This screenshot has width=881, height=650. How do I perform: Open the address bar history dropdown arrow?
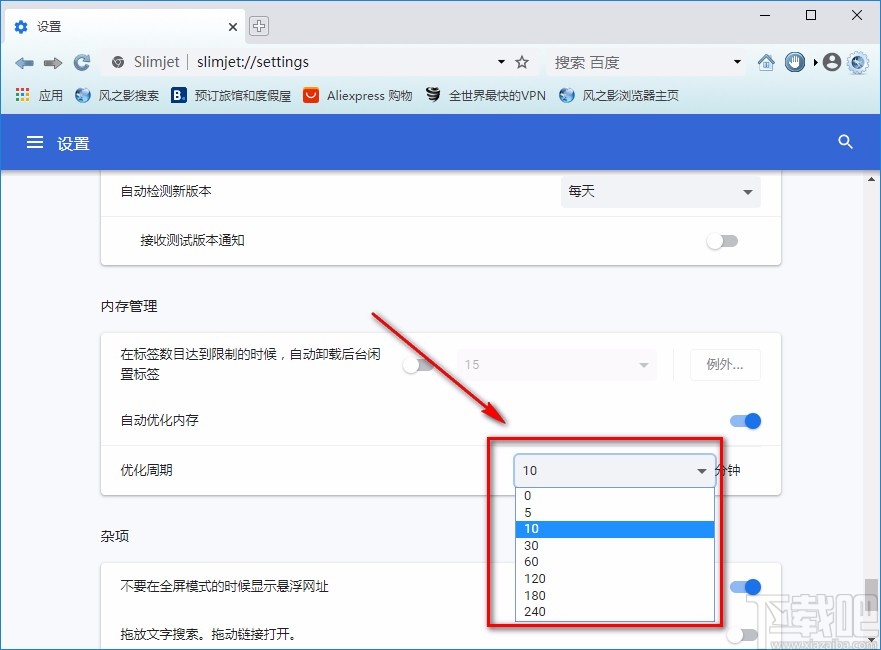click(x=501, y=61)
